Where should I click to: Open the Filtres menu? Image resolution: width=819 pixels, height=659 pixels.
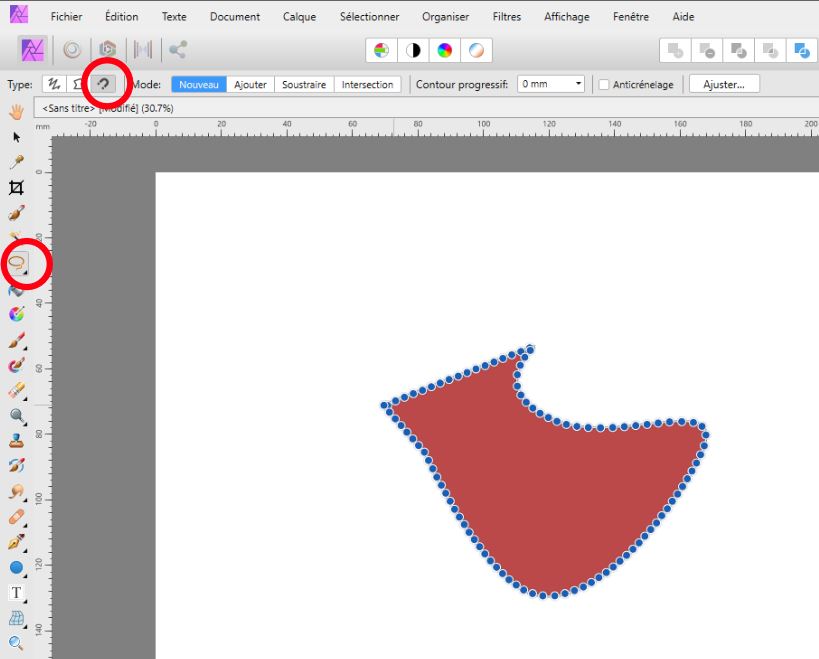tap(507, 17)
